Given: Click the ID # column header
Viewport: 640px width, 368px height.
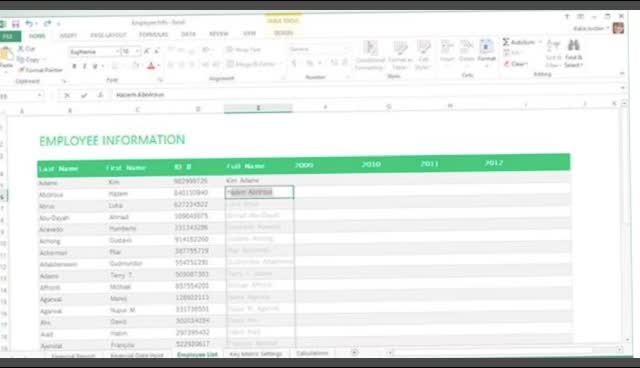Looking at the screenshot, I should (182, 167).
